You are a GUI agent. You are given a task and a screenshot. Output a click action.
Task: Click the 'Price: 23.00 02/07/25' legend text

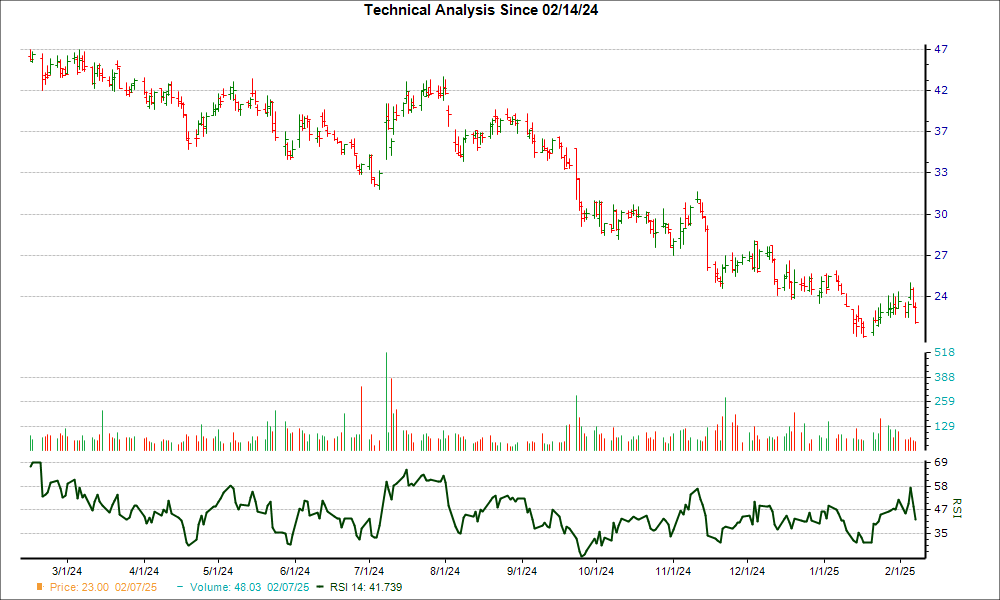(x=103, y=587)
